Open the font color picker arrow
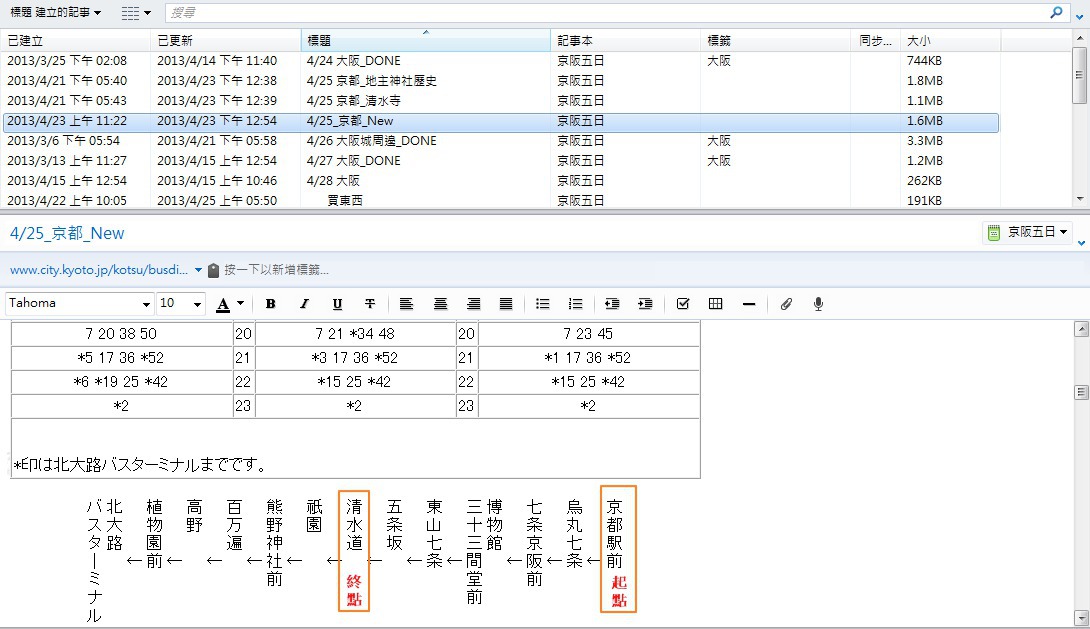1090x629 pixels. [x=241, y=304]
